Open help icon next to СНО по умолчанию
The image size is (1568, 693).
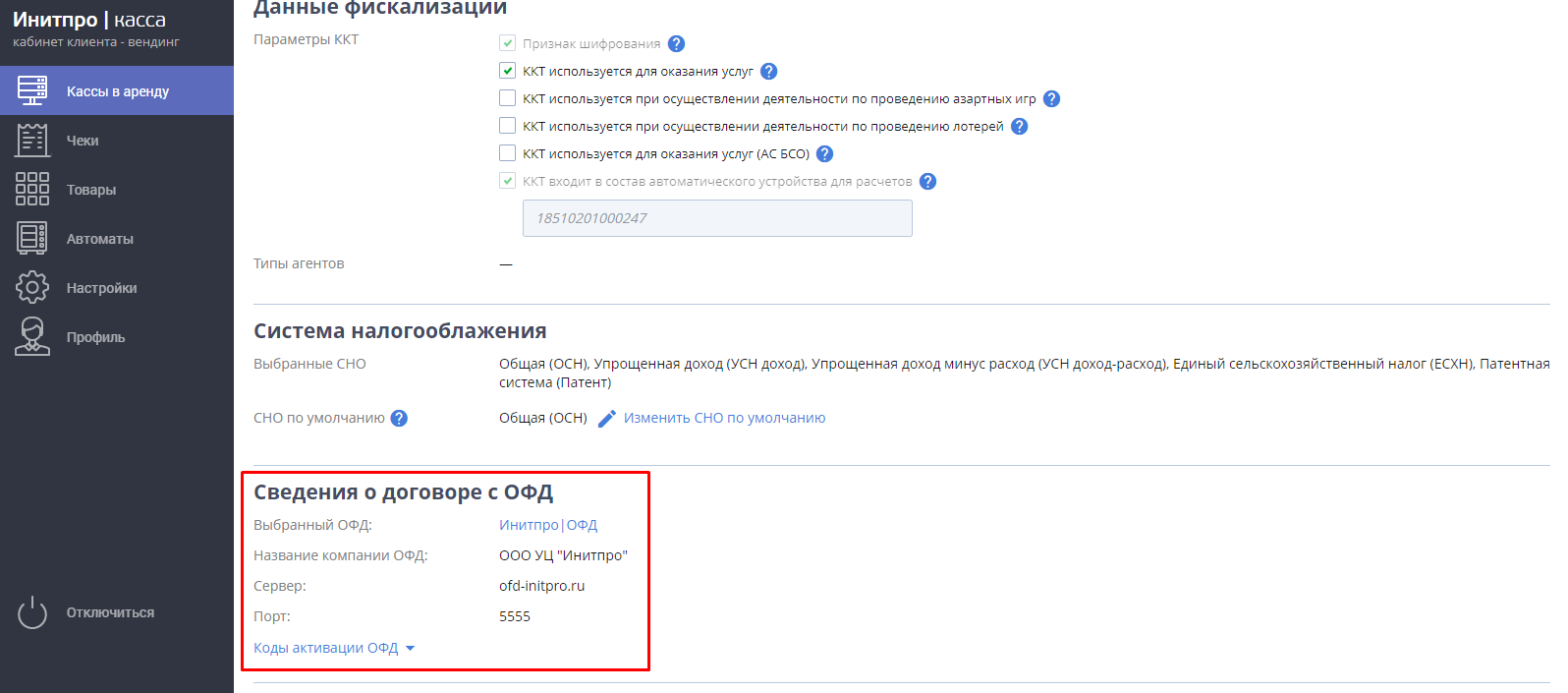click(399, 418)
